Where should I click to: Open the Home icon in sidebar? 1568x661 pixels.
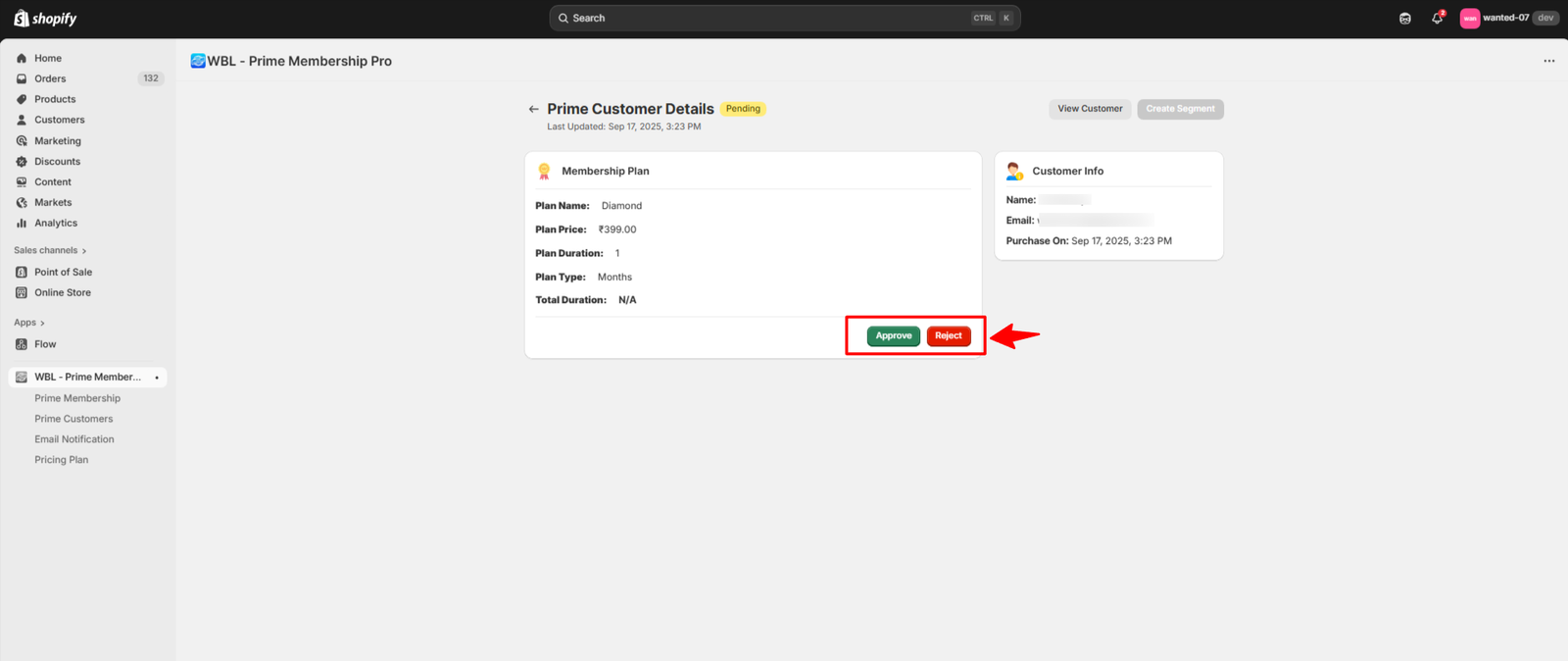point(22,59)
